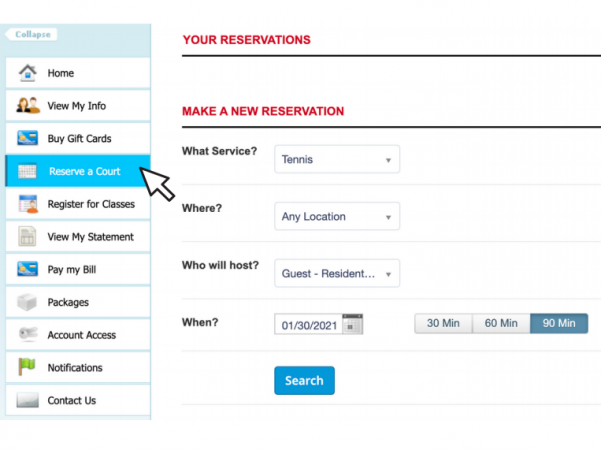Click the View My Statement document icon

[28, 237]
